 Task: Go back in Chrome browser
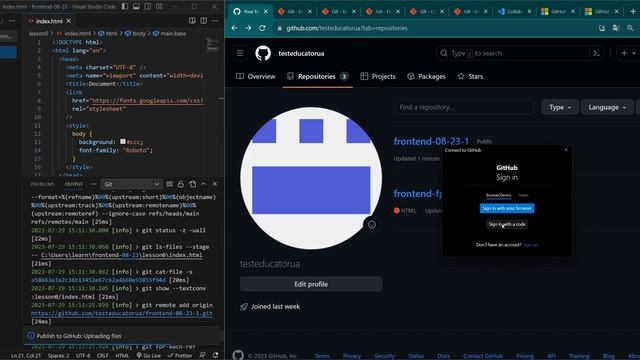point(234,28)
